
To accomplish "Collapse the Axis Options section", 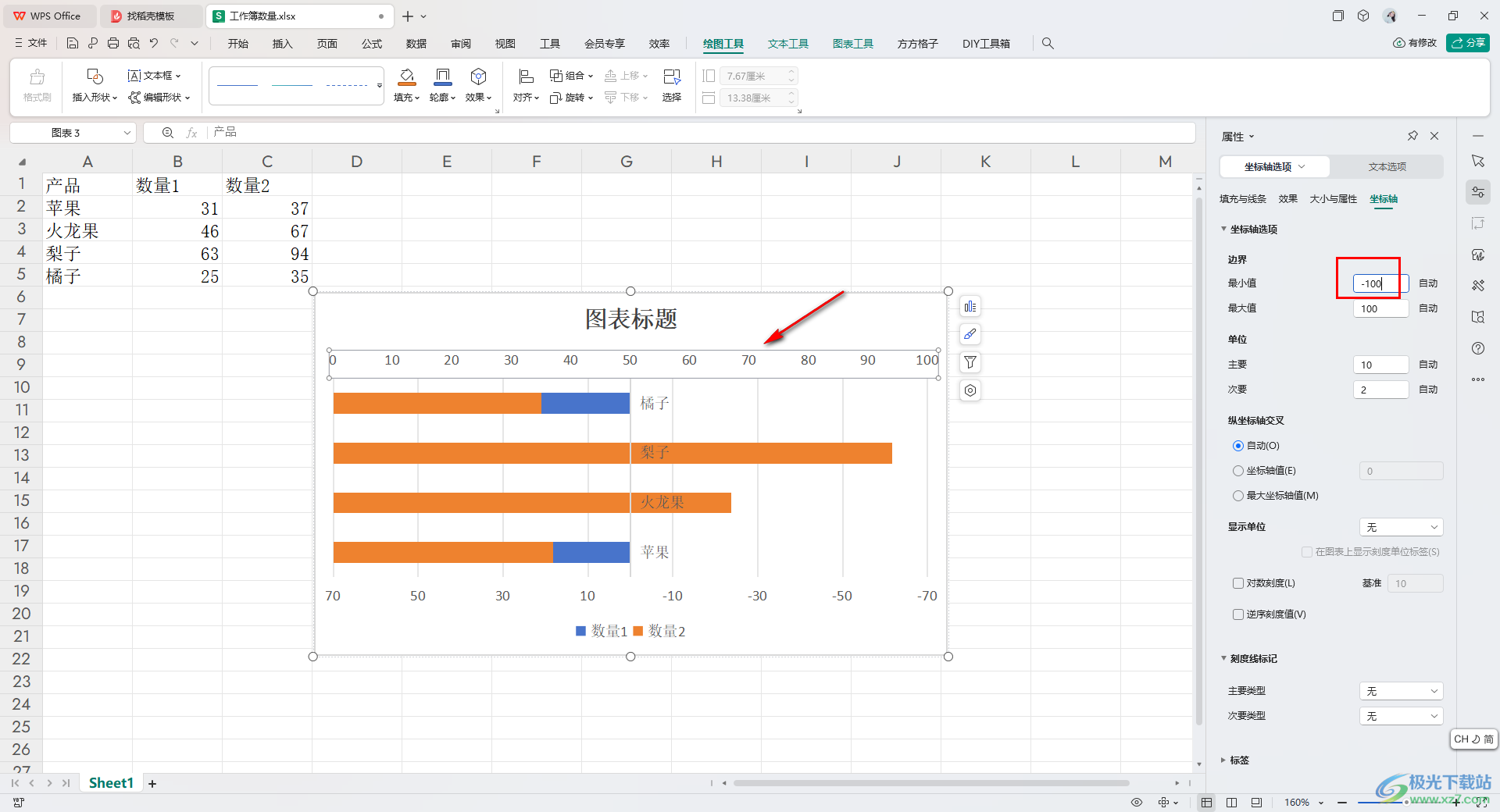I will pos(1224,230).
